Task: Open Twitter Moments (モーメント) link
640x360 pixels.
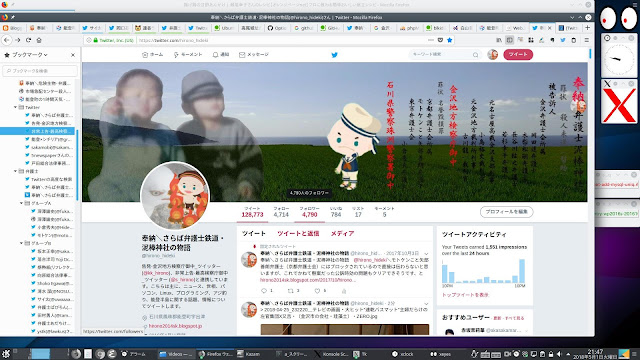Action: pyautogui.click(x=188, y=54)
